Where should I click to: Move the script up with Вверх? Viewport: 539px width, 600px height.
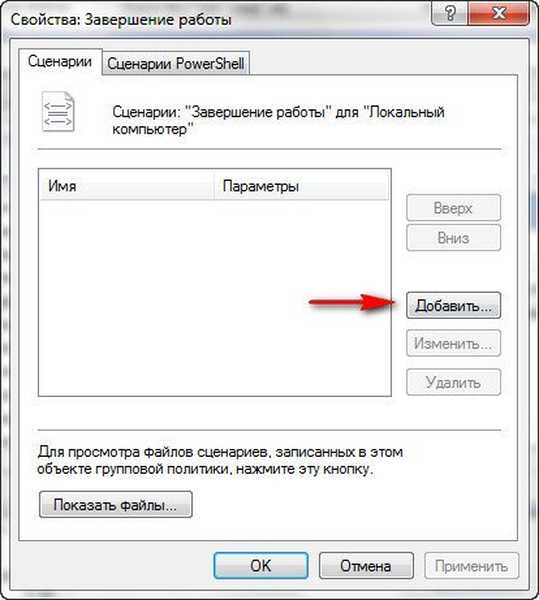click(453, 208)
